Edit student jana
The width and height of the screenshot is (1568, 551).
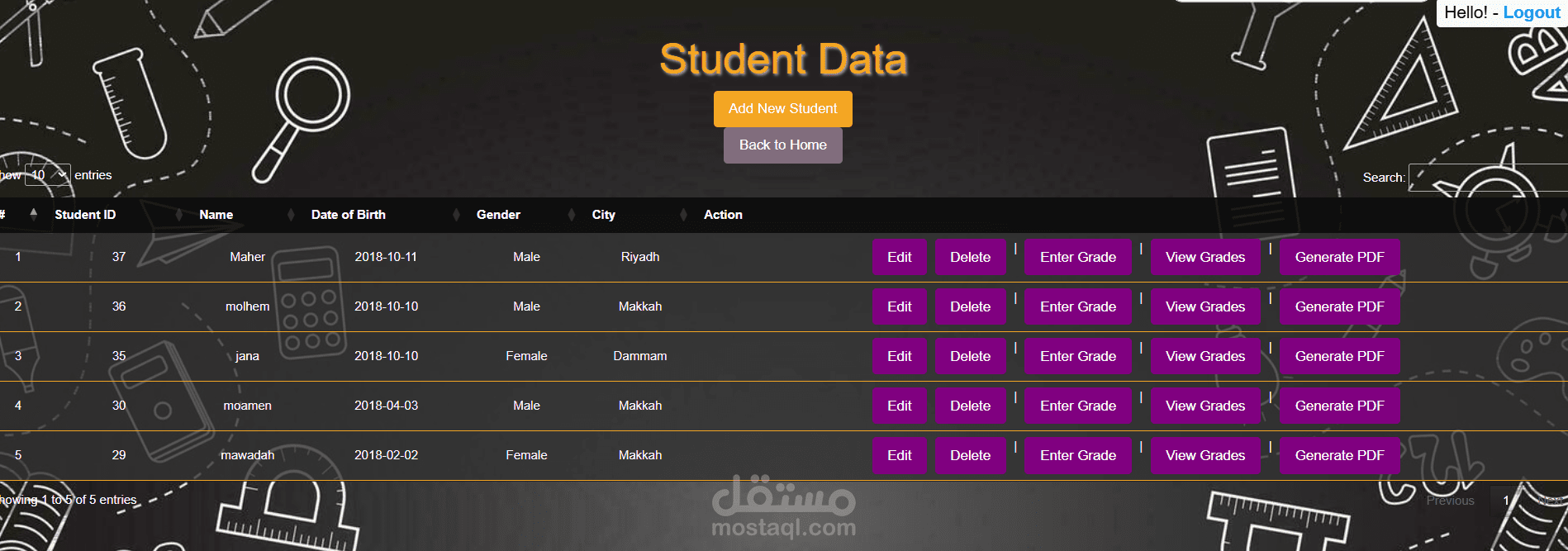(899, 357)
